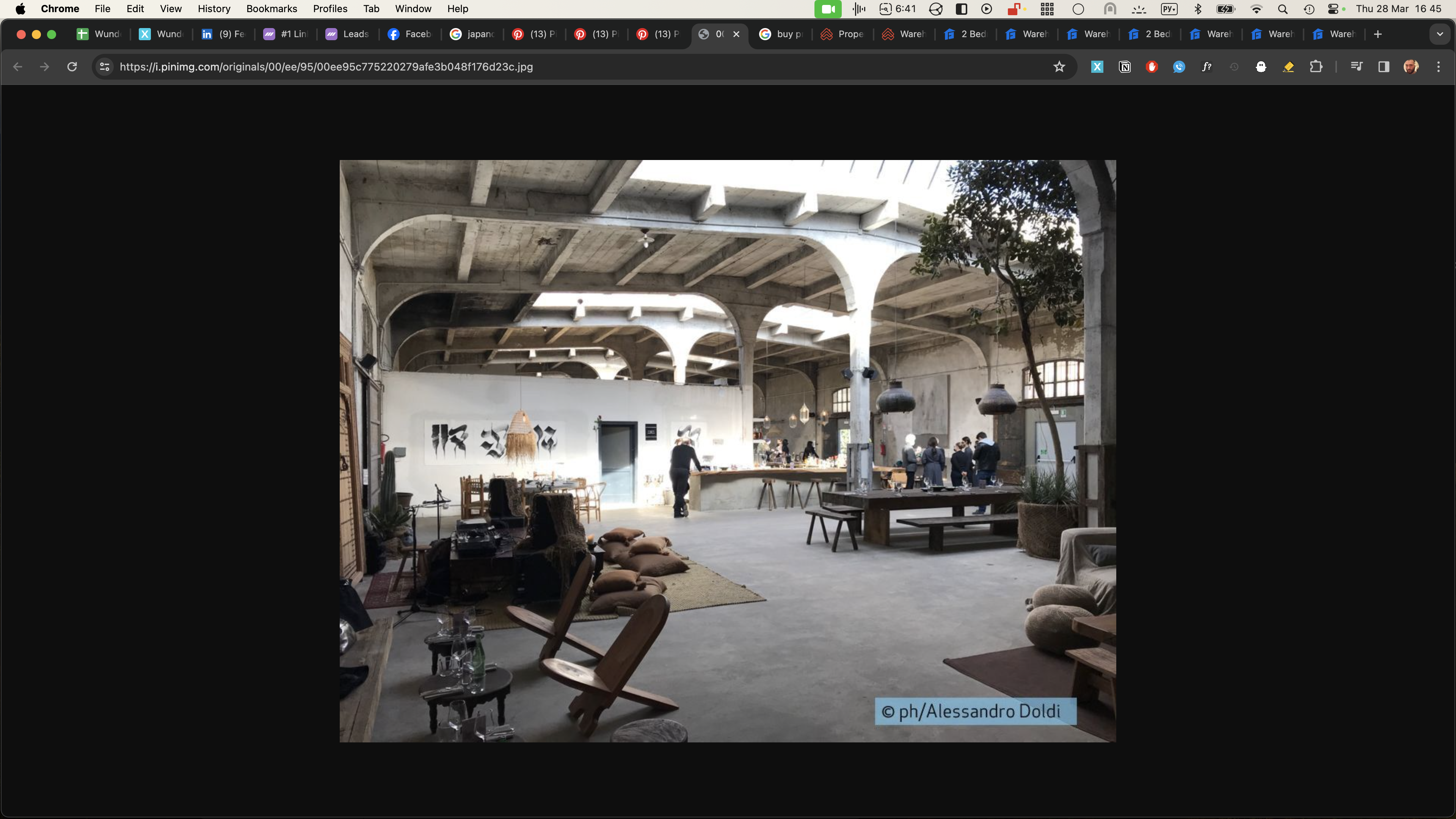This screenshot has width=1456, height=819.
Task: Open the macOS Spotlight search icon
Action: tap(1282, 8)
